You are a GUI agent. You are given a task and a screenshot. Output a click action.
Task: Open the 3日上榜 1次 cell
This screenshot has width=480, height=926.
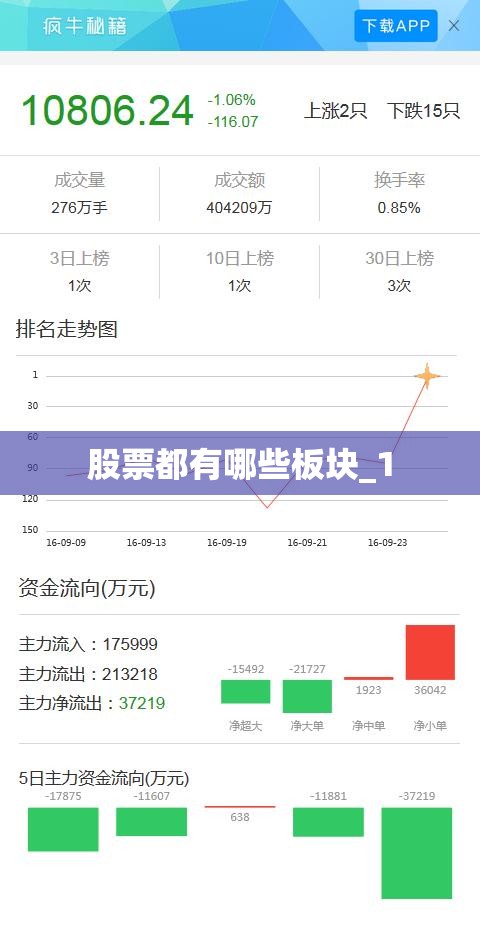pos(80,272)
